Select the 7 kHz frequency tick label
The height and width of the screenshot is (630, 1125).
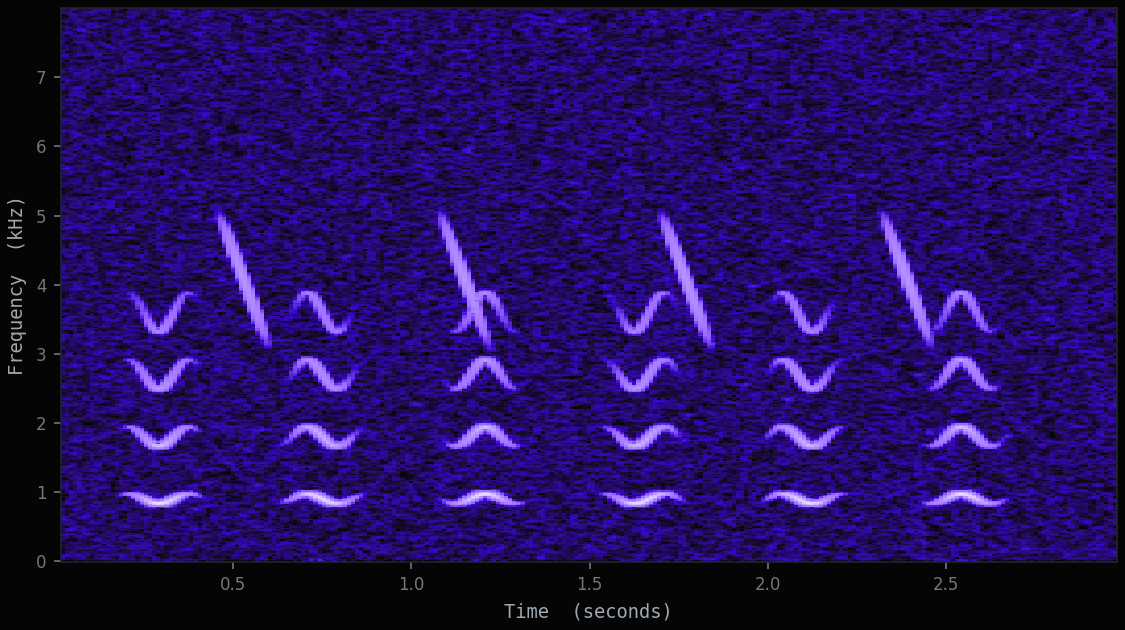click(42, 77)
